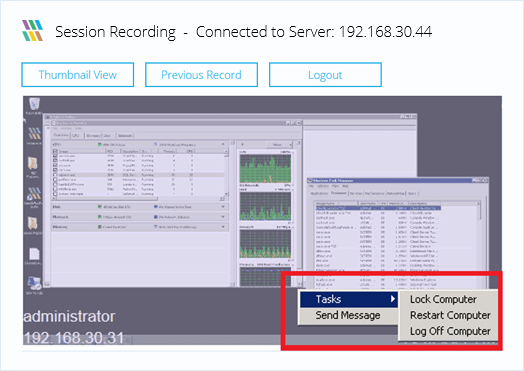Open the Tasks submenu arrow
The width and height of the screenshot is (524, 371).
pos(393,299)
